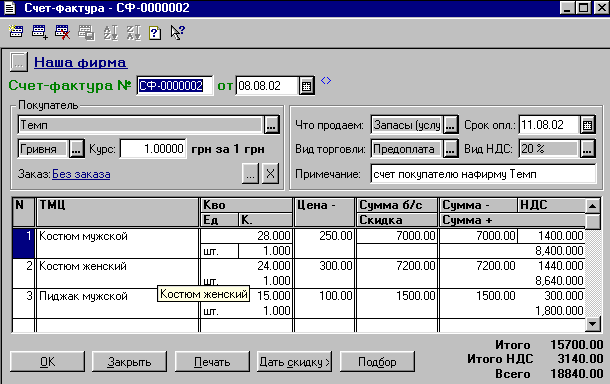Click the 1500.00 value under Сумма б/с
Image resolution: width=610 pixels, height=384 pixels.
coord(397,296)
